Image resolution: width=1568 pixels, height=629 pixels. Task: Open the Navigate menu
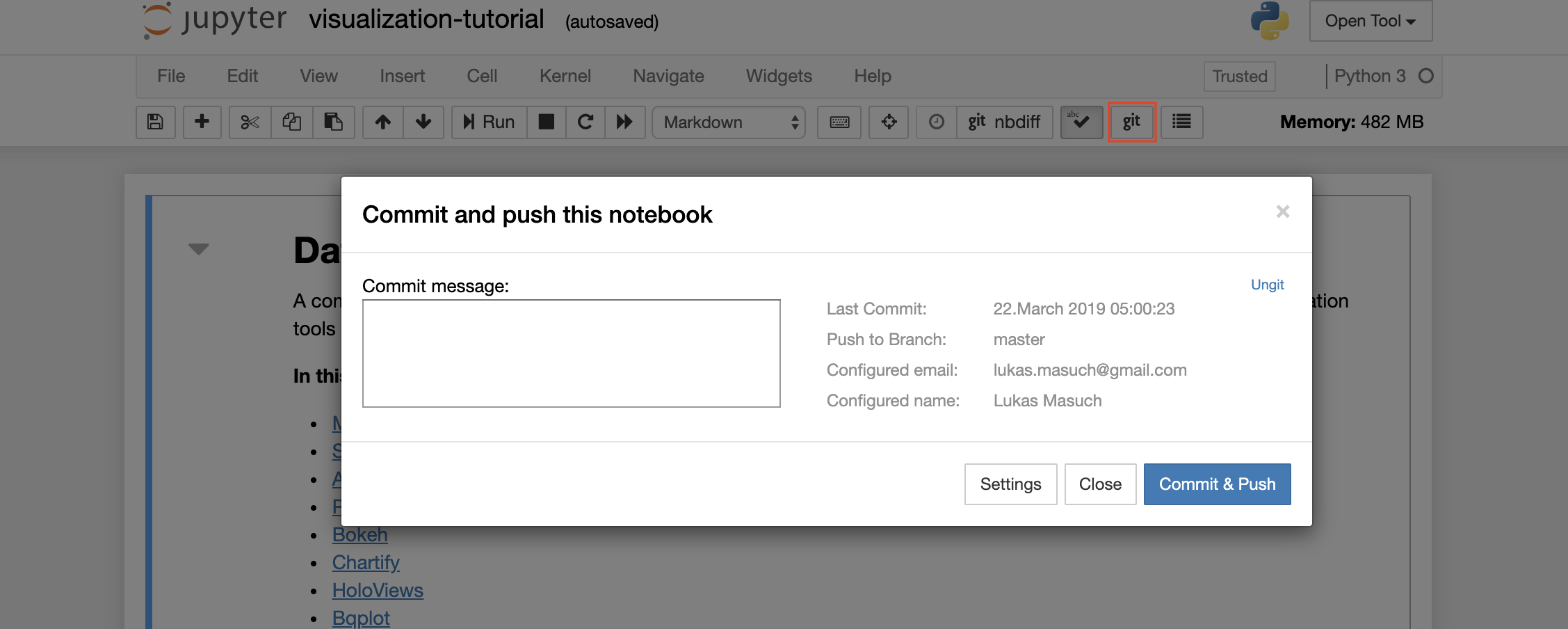(669, 76)
